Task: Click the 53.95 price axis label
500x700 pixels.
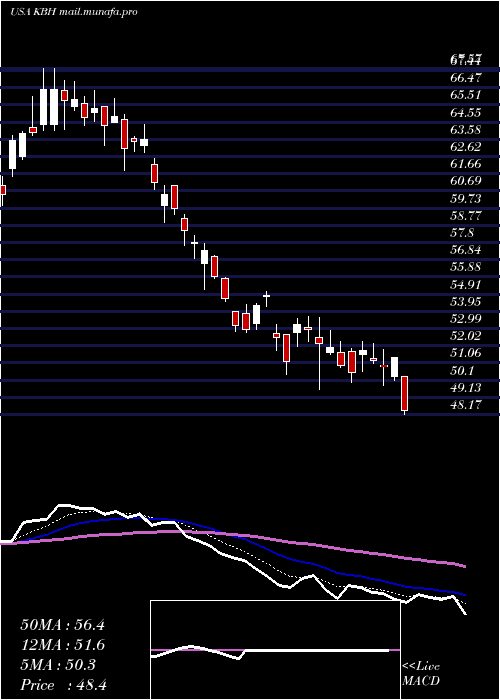Action: [465, 302]
